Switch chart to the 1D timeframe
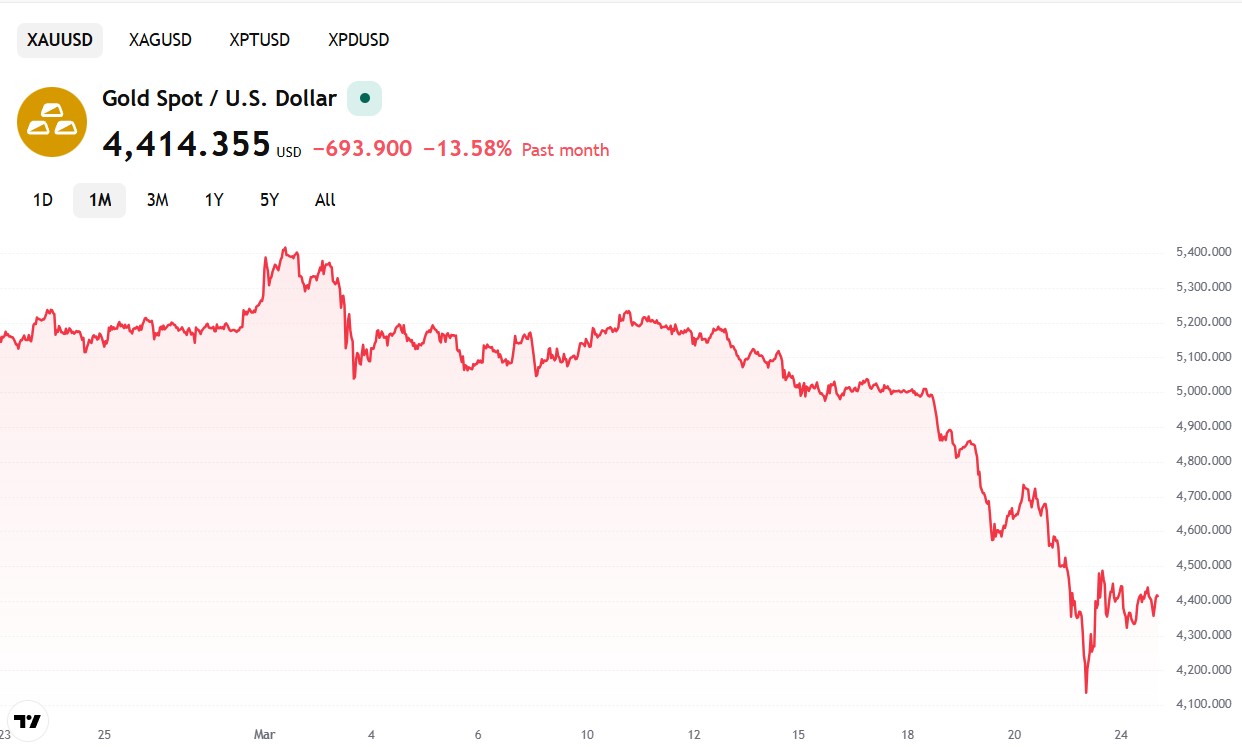Image resolution: width=1242 pixels, height=747 pixels. click(42, 200)
